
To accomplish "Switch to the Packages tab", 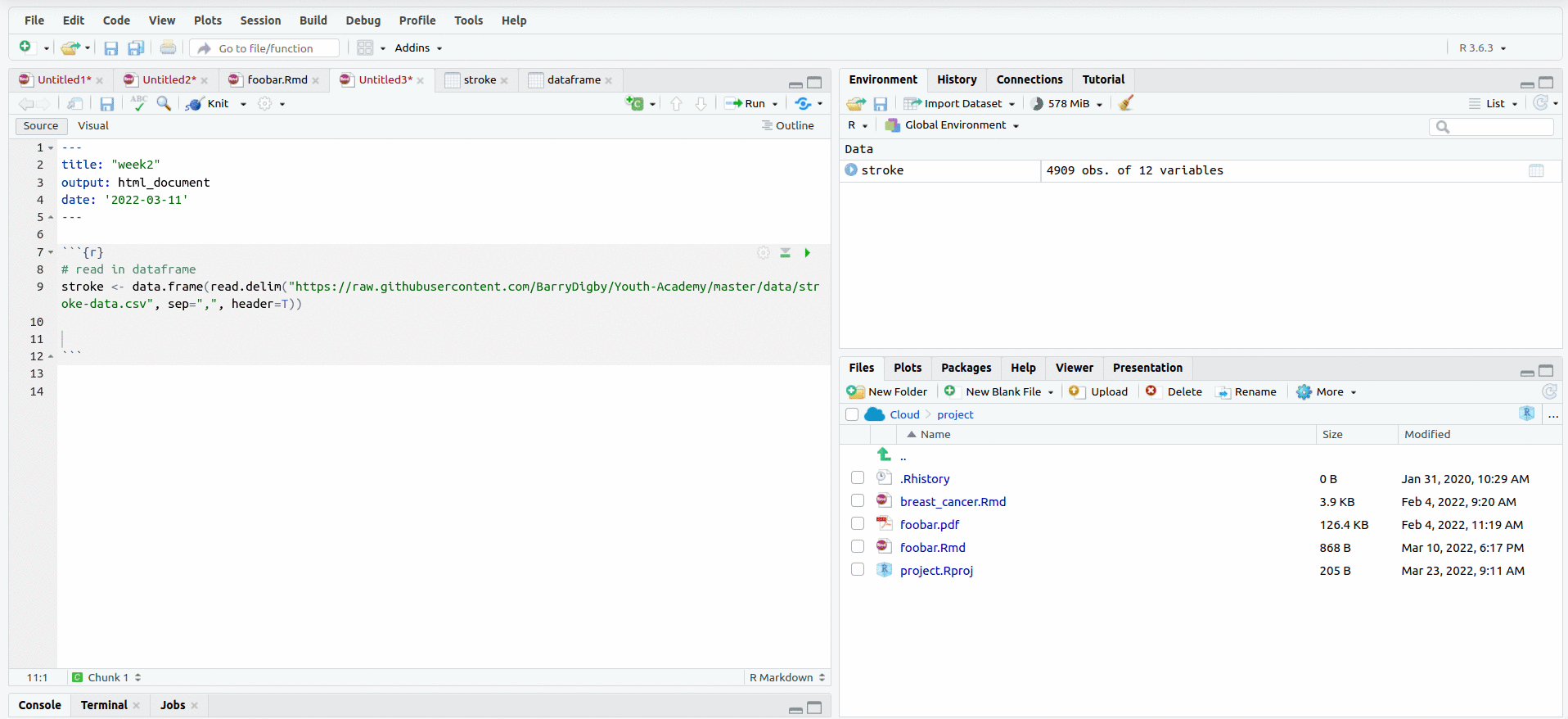I will 966,368.
